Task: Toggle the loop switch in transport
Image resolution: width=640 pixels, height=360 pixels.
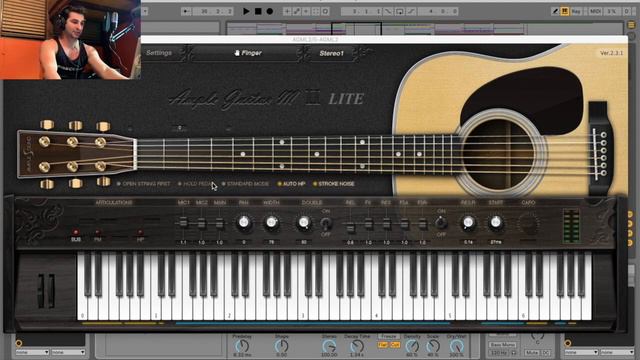Action: (399, 11)
